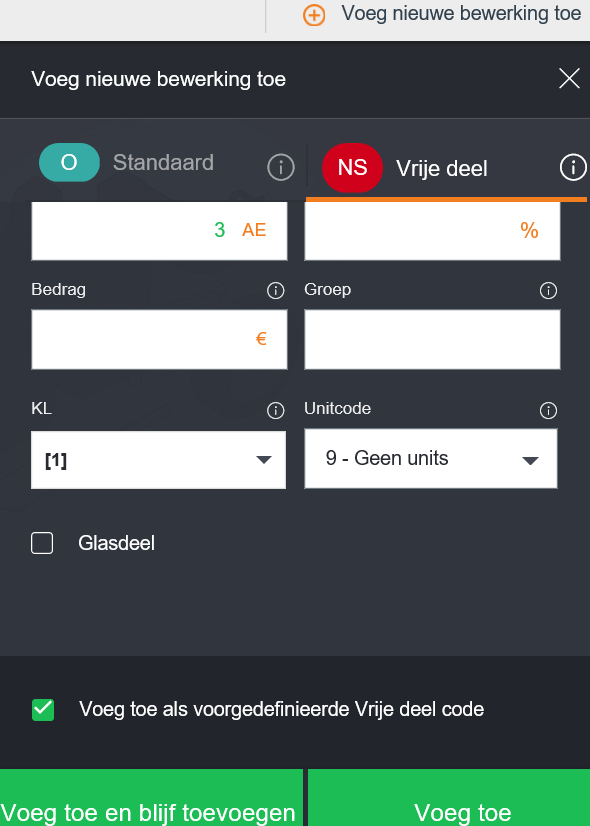
Task: Click Voeg toe en blijf toevoegen button
Action: click(x=151, y=798)
